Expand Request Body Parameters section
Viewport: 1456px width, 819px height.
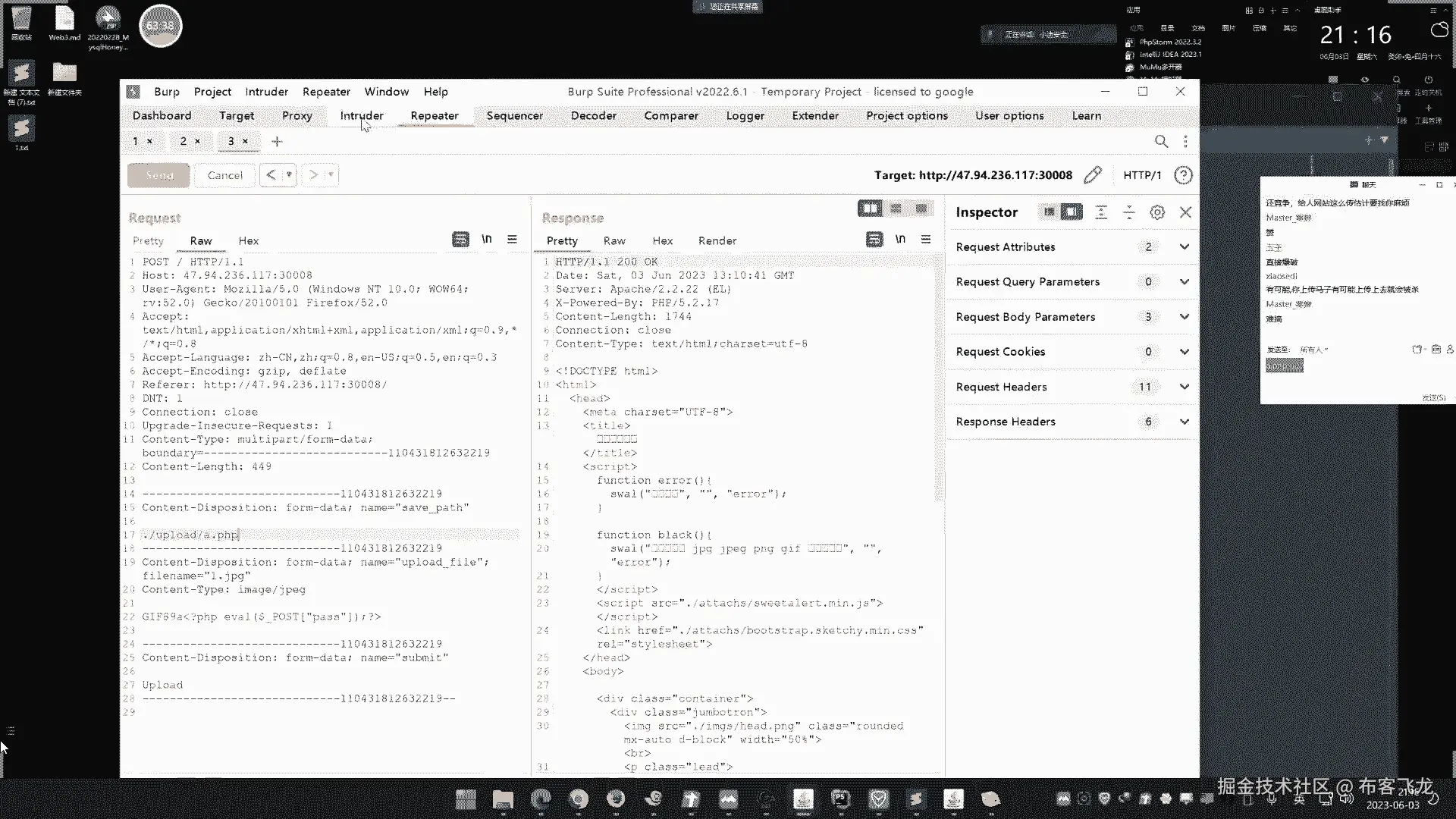(1184, 317)
